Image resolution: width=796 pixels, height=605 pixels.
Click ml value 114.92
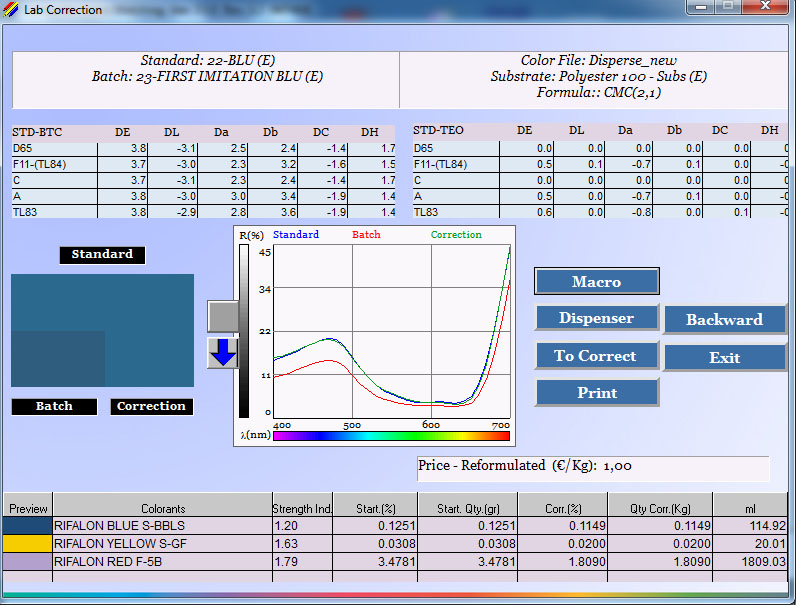[767, 525]
